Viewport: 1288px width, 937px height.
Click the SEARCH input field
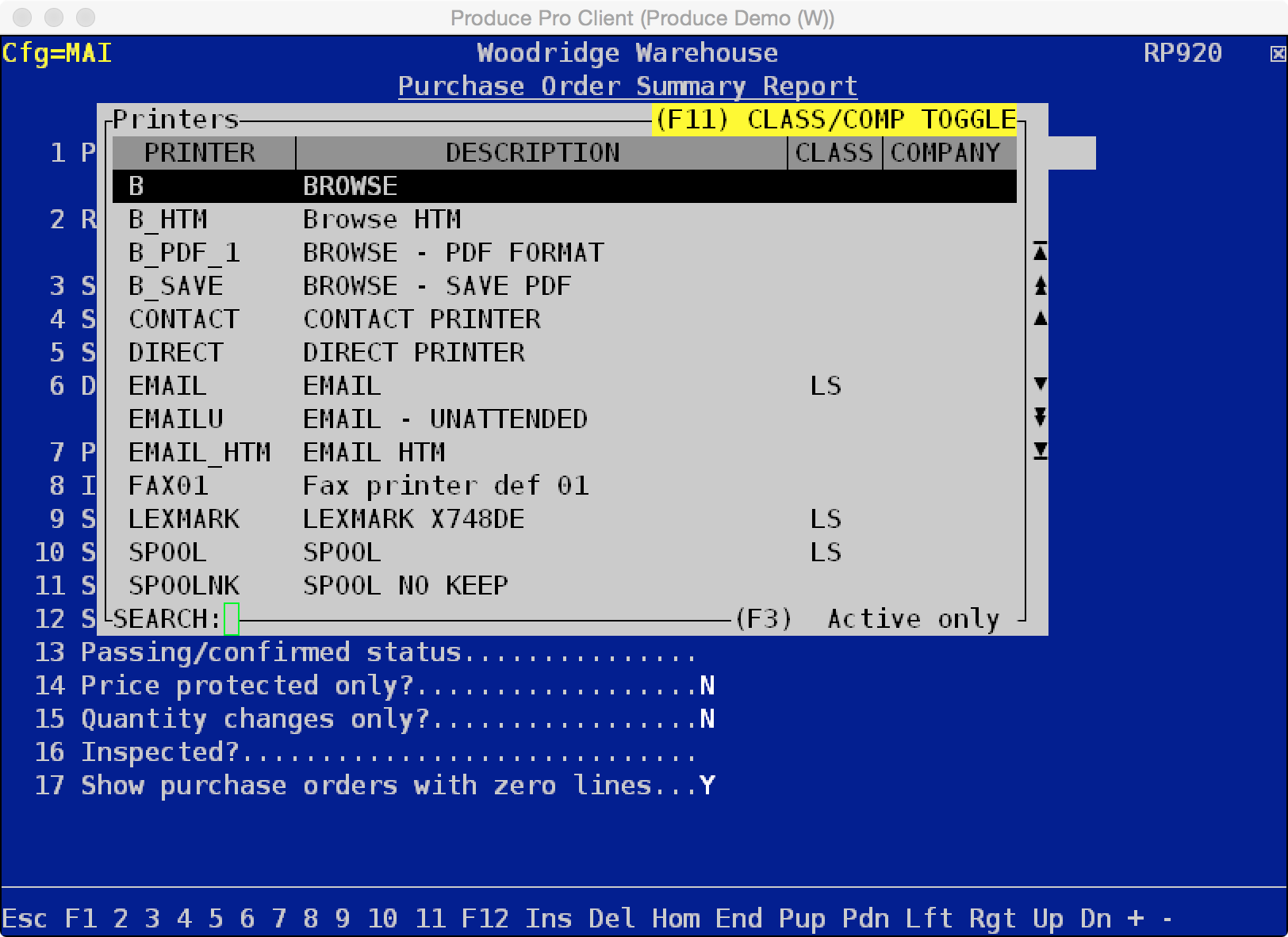coord(232,619)
